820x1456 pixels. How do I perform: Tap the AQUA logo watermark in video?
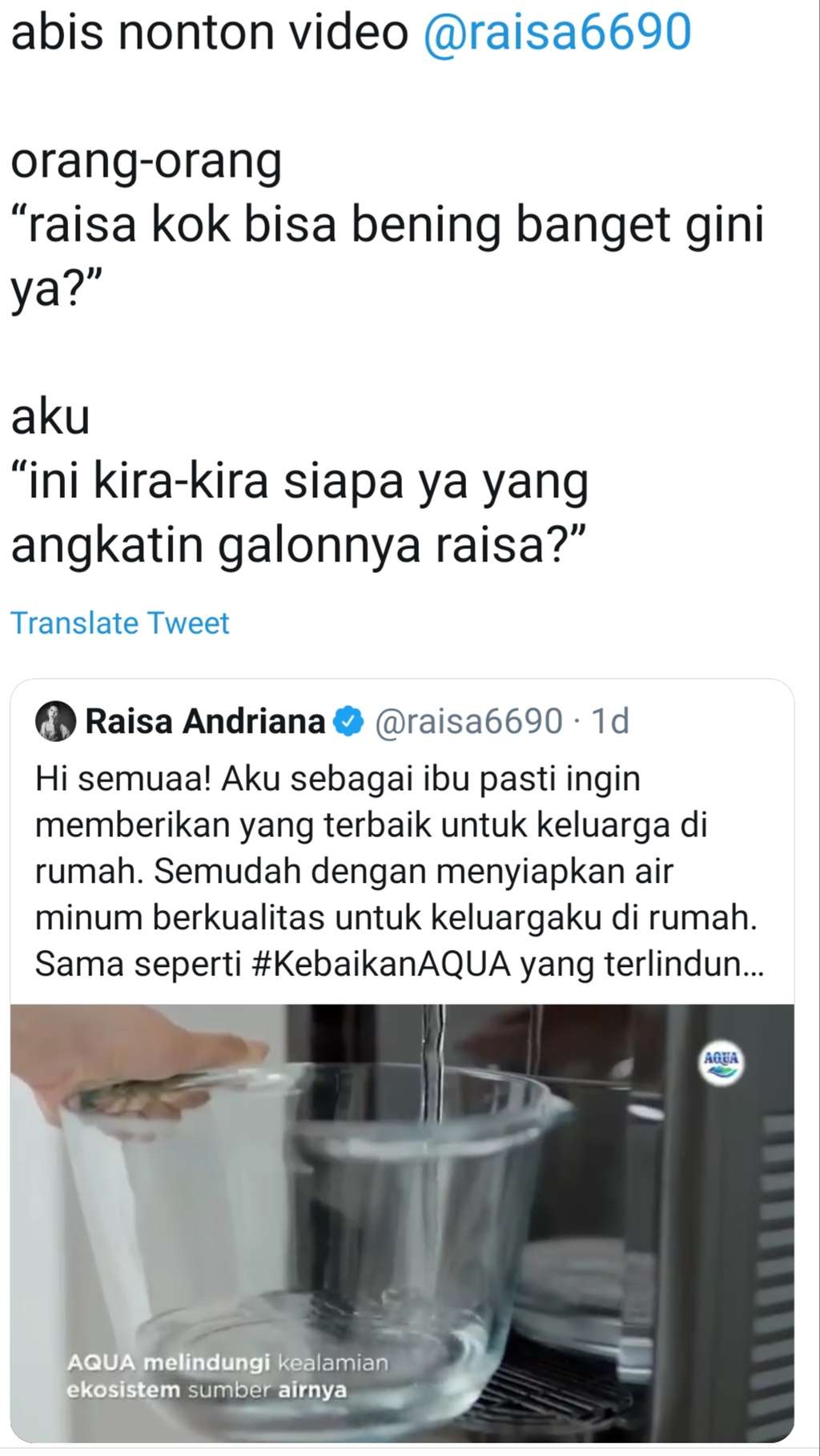pos(720,1062)
